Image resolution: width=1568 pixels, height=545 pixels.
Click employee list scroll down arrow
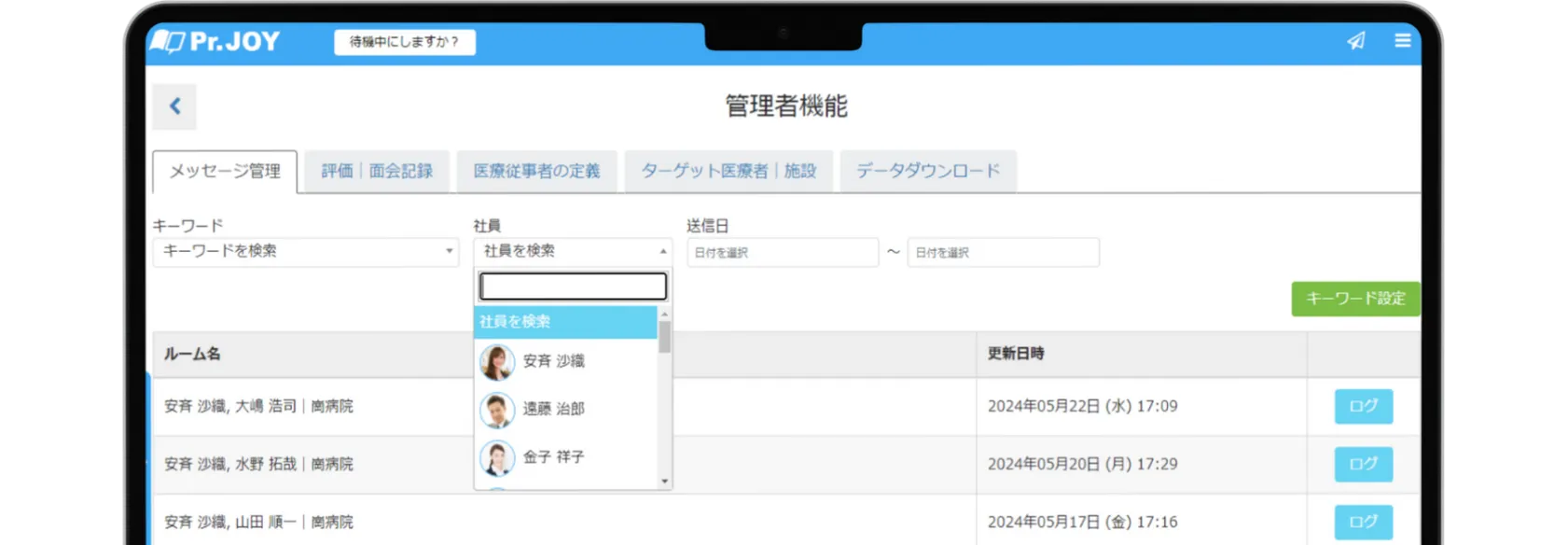664,482
